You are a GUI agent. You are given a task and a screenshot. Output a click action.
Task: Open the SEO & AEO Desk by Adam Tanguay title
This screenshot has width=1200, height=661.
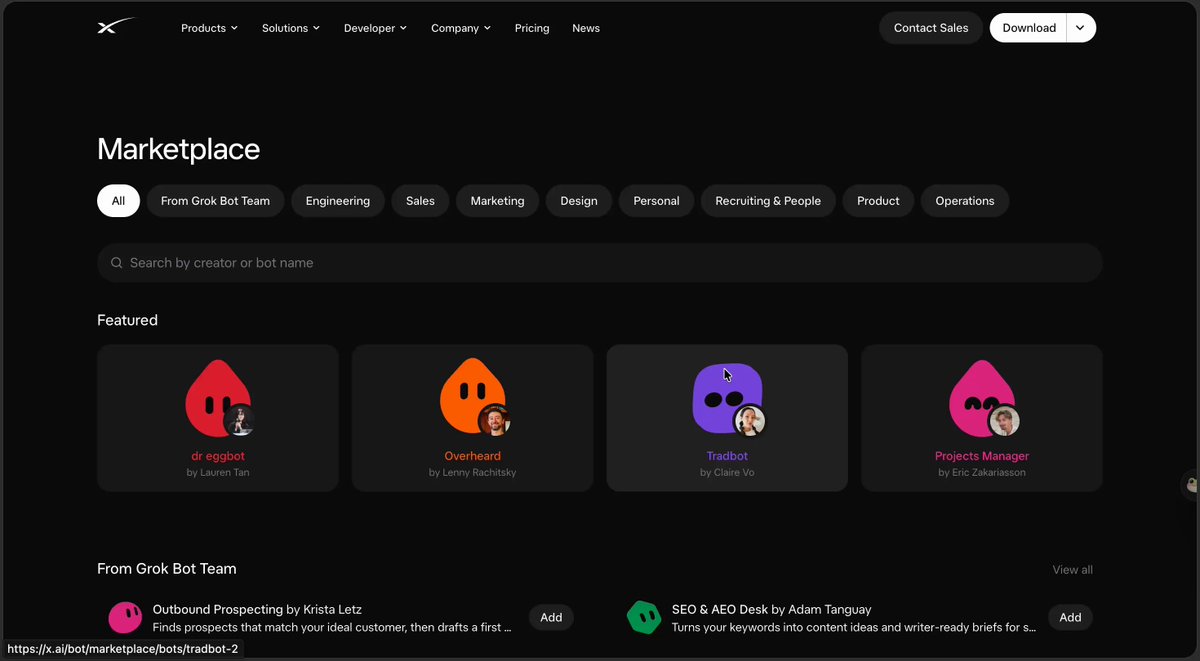[772, 609]
